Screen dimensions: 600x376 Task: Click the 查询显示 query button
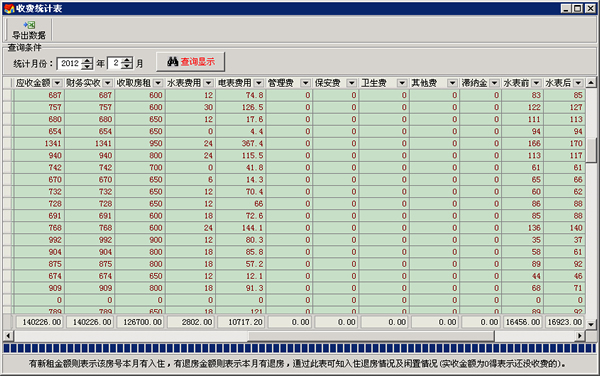(191, 62)
